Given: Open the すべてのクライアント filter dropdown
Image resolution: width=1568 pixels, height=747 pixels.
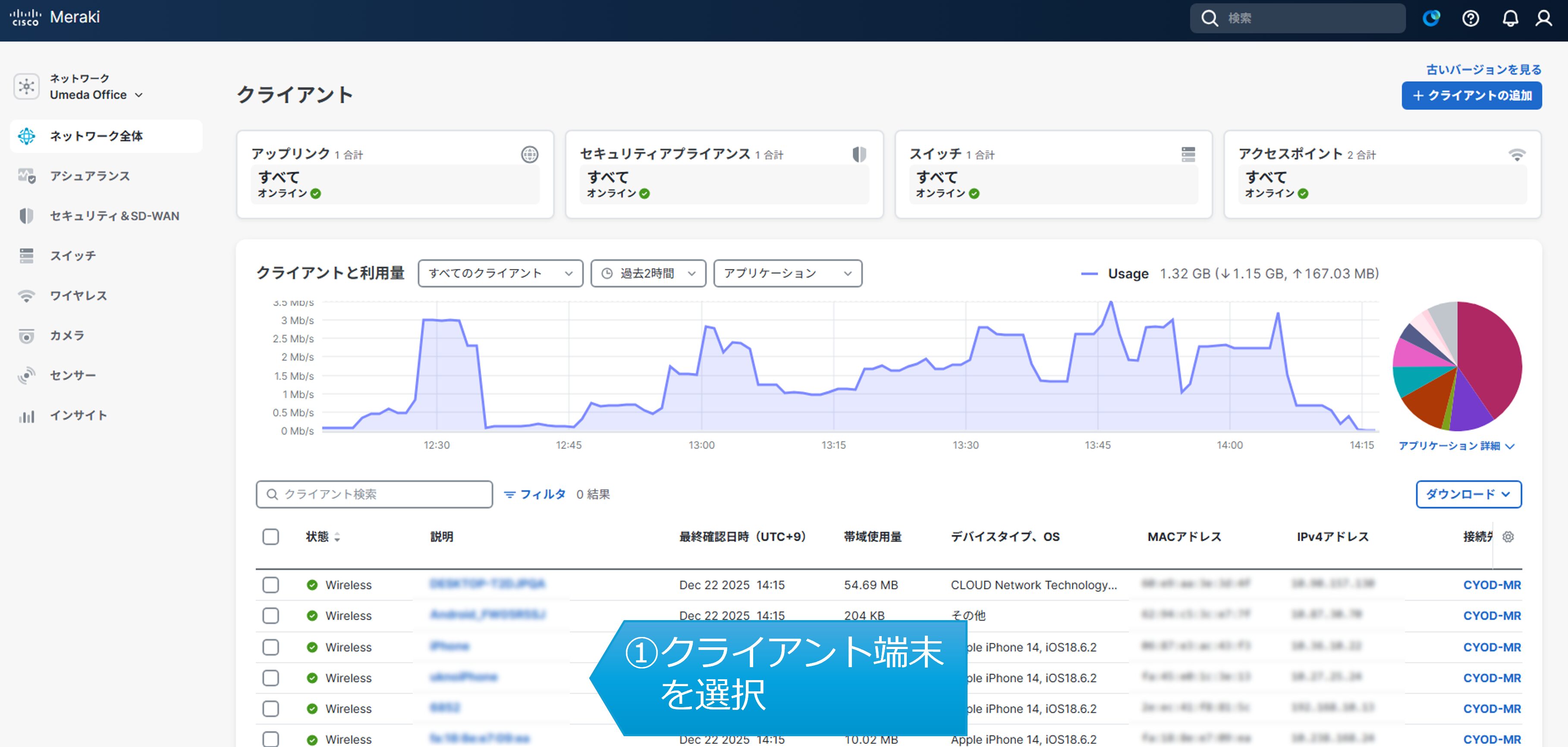Looking at the screenshot, I should pyautogui.click(x=500, y=273).
